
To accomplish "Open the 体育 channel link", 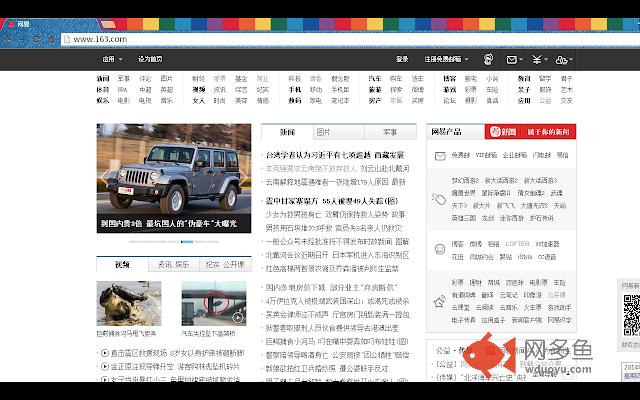I will pyautogui.click(x=103, y=89).
